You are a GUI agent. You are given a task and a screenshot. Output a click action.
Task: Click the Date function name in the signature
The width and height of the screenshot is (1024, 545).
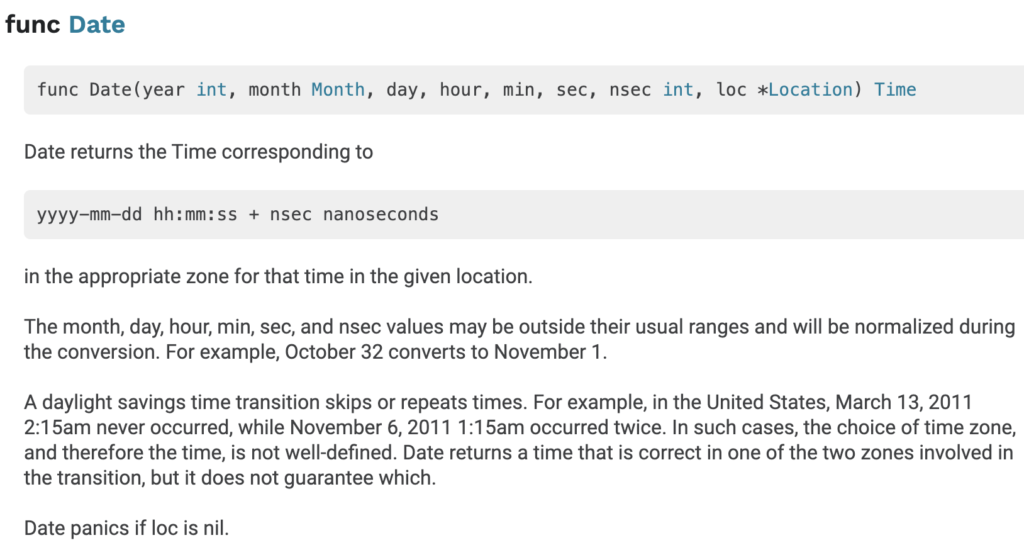coord(110,90)
